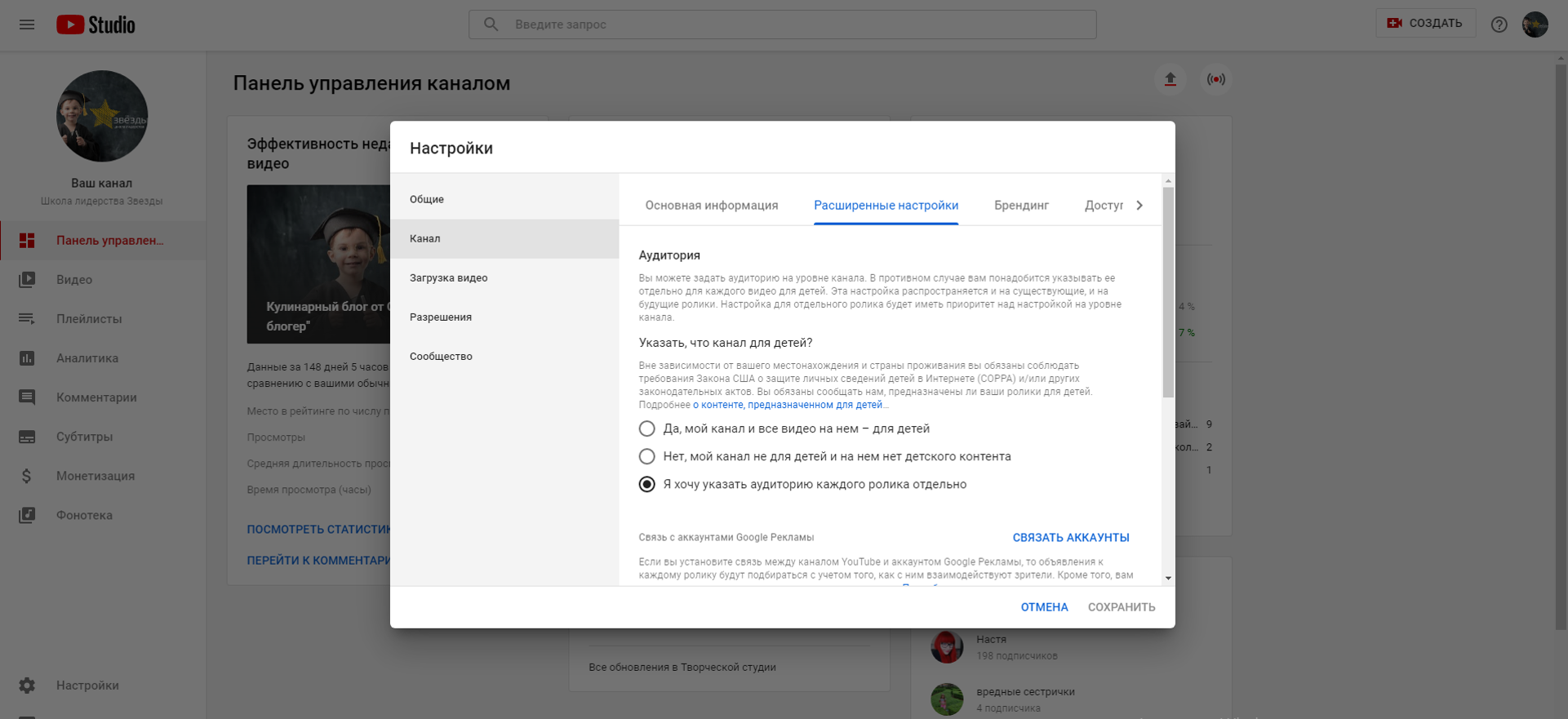Open the hamburger navigation menu

(x=27, y=24)
